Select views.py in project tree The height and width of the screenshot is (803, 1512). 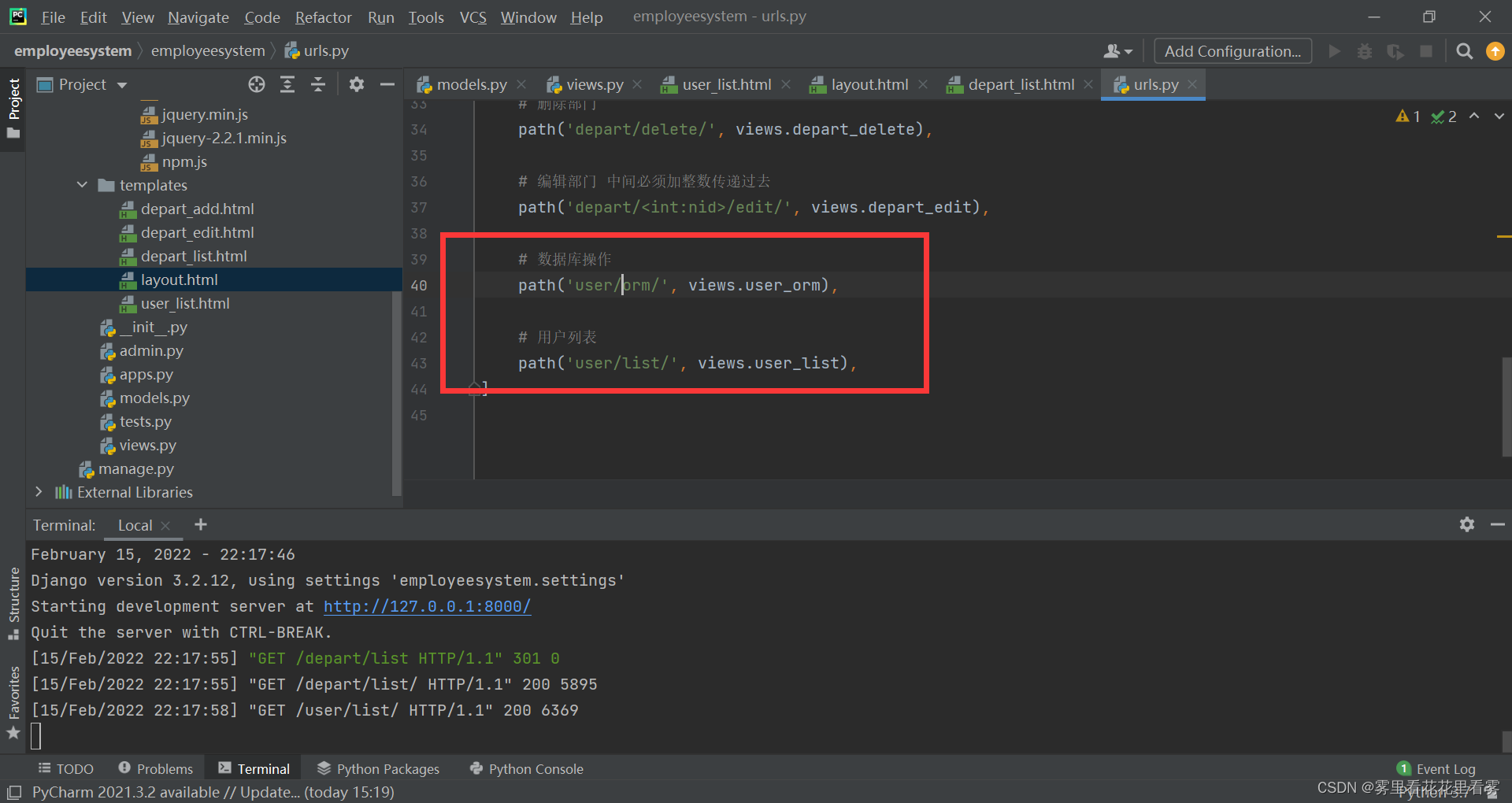[x=147, y=445]
